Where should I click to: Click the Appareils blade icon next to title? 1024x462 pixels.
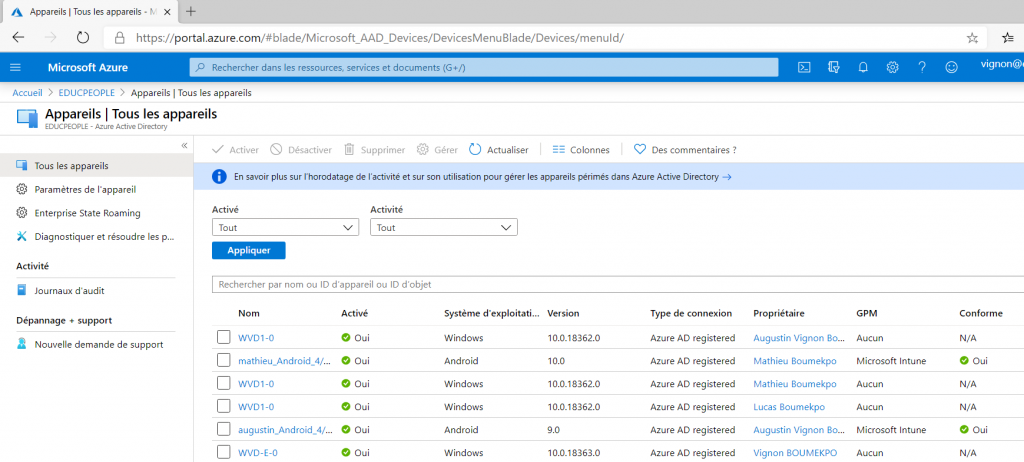click(27, 117)
